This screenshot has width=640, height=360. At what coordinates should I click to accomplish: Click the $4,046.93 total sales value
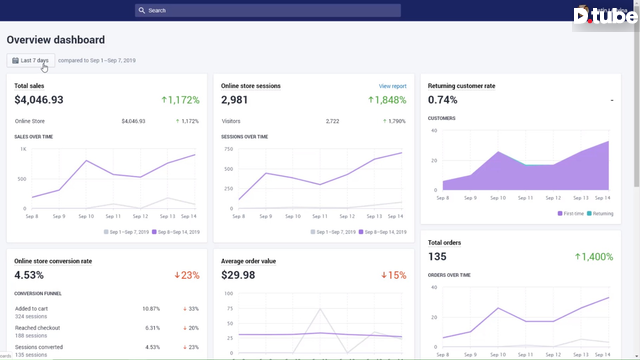tap(39, 100)
